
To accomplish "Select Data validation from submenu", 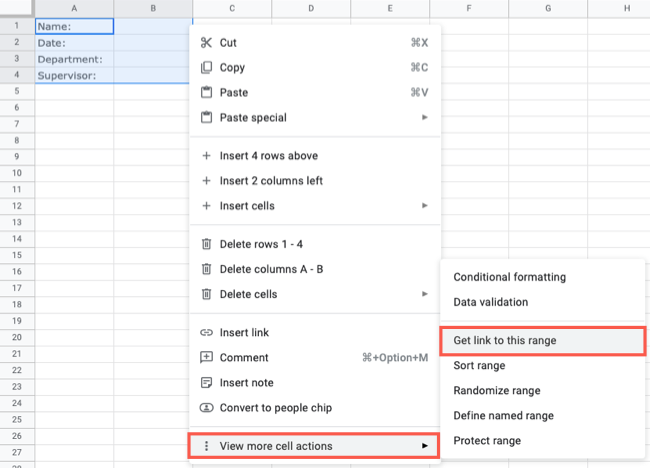I will 490,302.
